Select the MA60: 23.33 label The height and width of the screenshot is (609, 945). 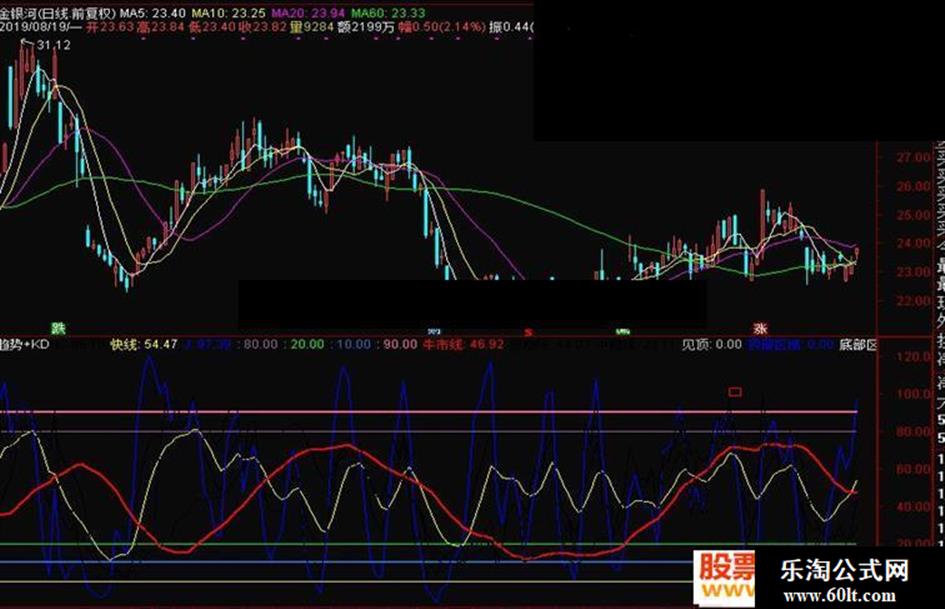tap(388, 13)
